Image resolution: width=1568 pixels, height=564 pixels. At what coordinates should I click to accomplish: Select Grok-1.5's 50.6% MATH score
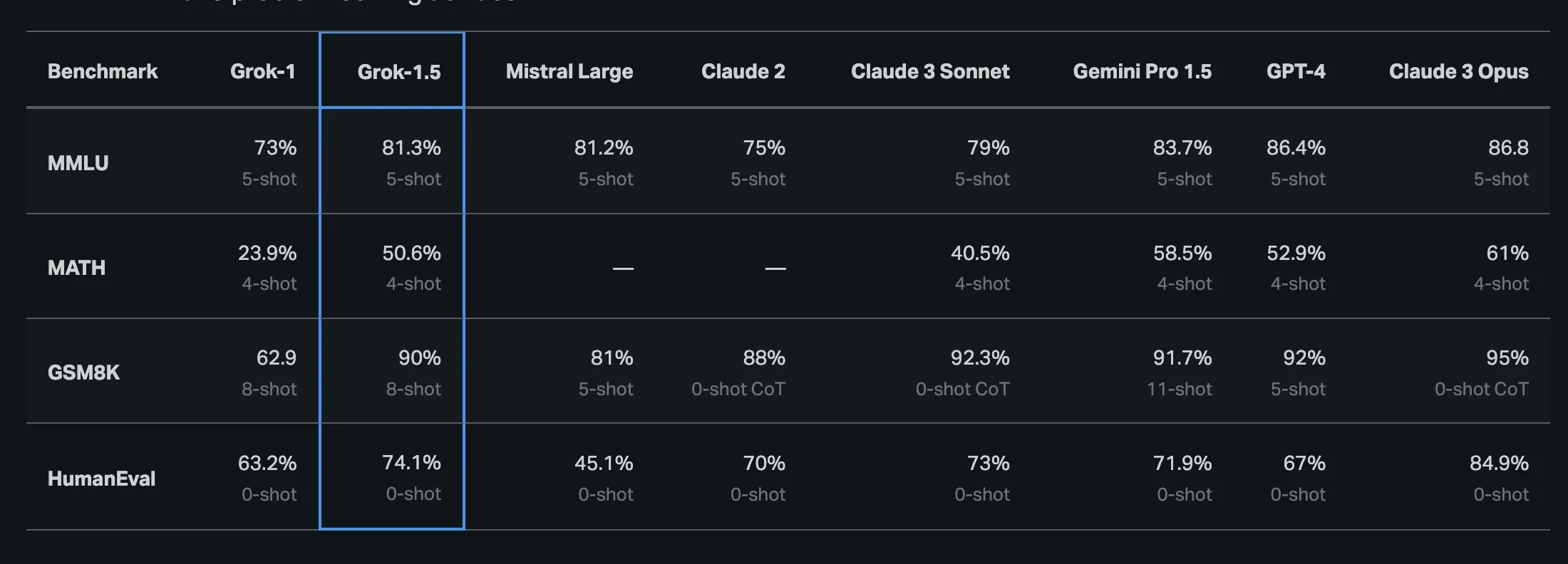[x=411, y=253]
